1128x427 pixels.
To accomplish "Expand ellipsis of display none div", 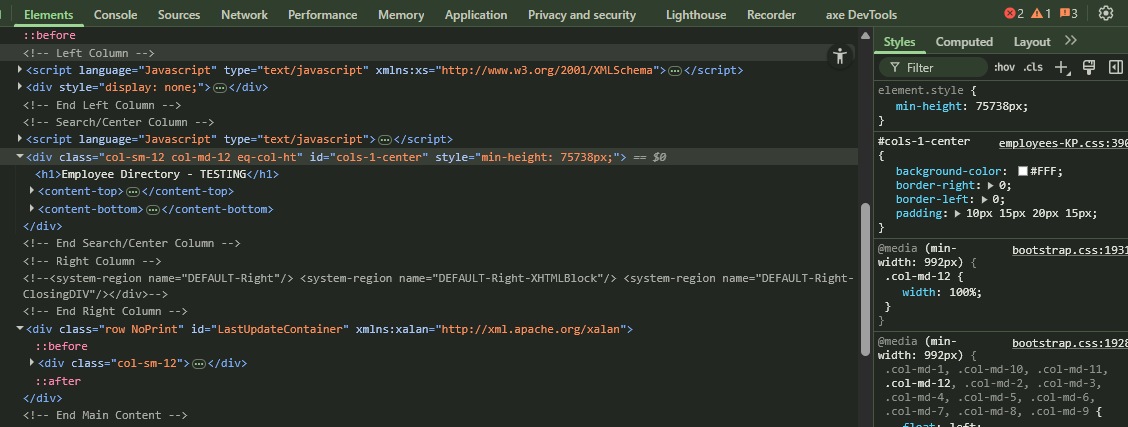I will [220, 88].
